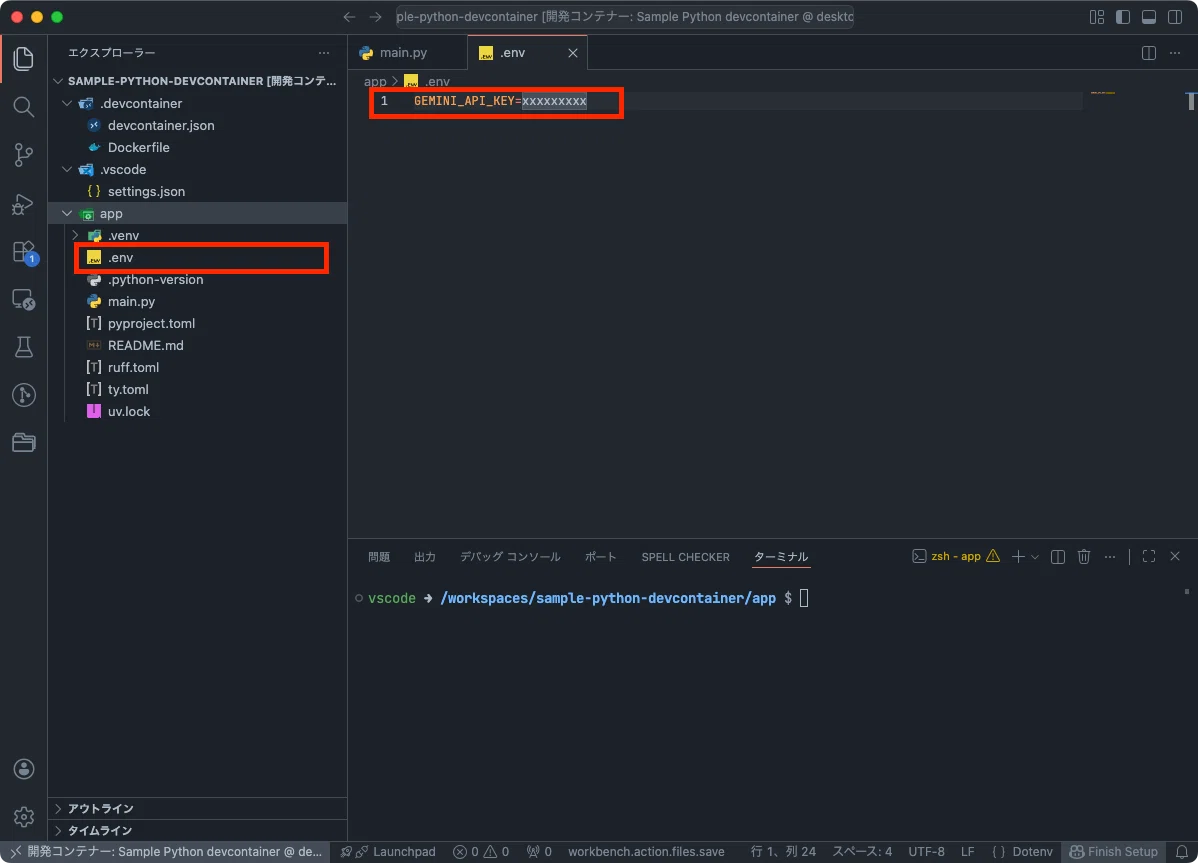The width and height of the screenshot is (1198, 863).
Task: Open the Testing flask icon
Action: point(24,347)
